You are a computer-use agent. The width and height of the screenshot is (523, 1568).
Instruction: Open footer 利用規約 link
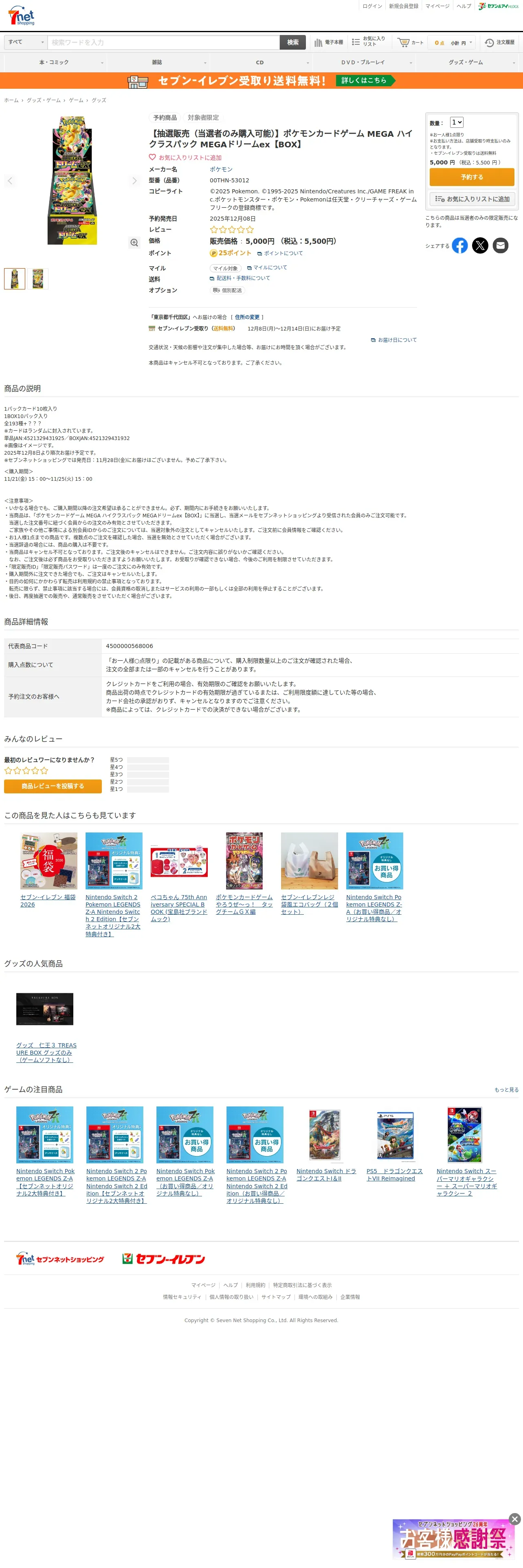point(256,1285)
